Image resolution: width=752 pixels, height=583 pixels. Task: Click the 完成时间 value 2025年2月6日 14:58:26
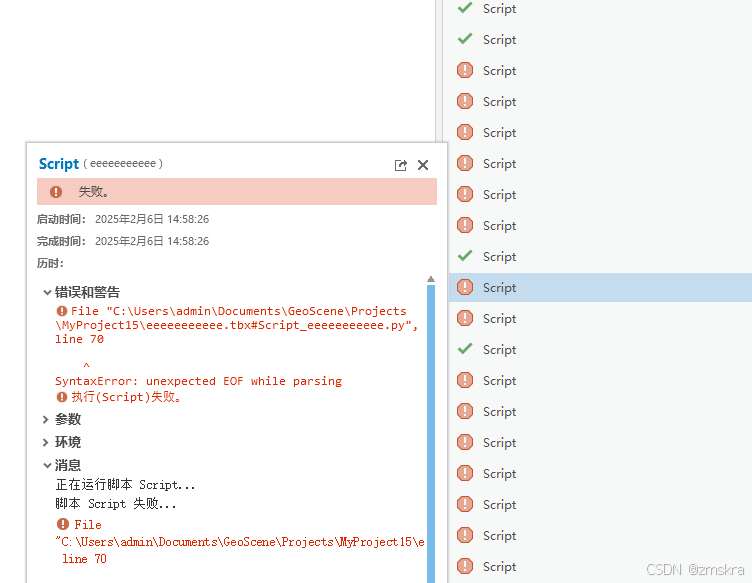152,241
